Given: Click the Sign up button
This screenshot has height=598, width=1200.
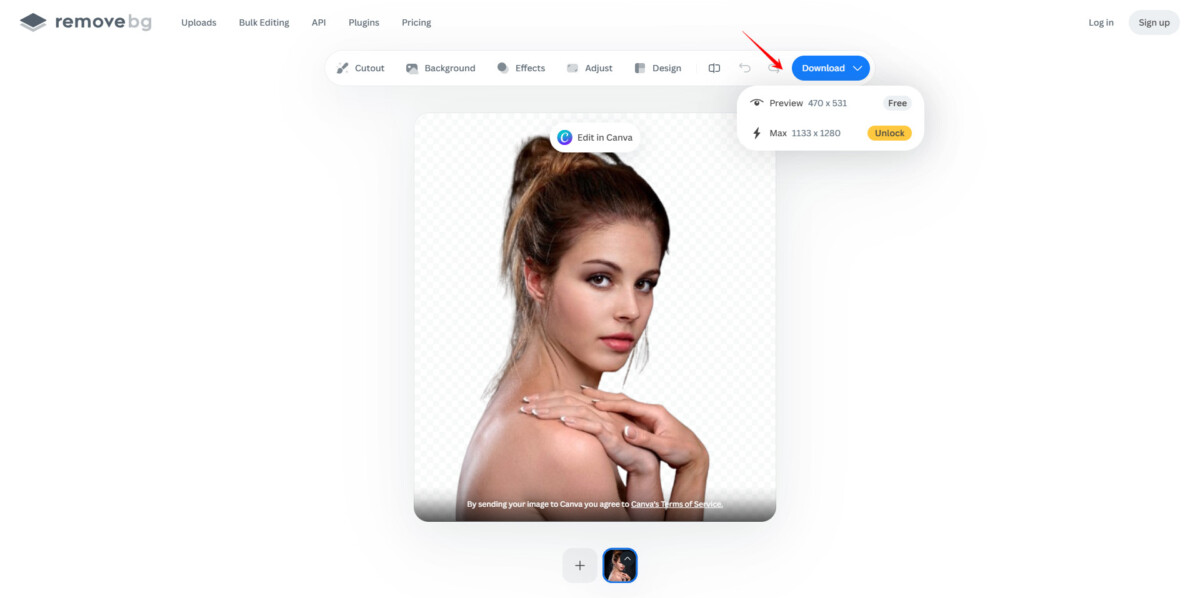Looking at the screenshot, I should pyautogui.click(x=1154, y=22).
